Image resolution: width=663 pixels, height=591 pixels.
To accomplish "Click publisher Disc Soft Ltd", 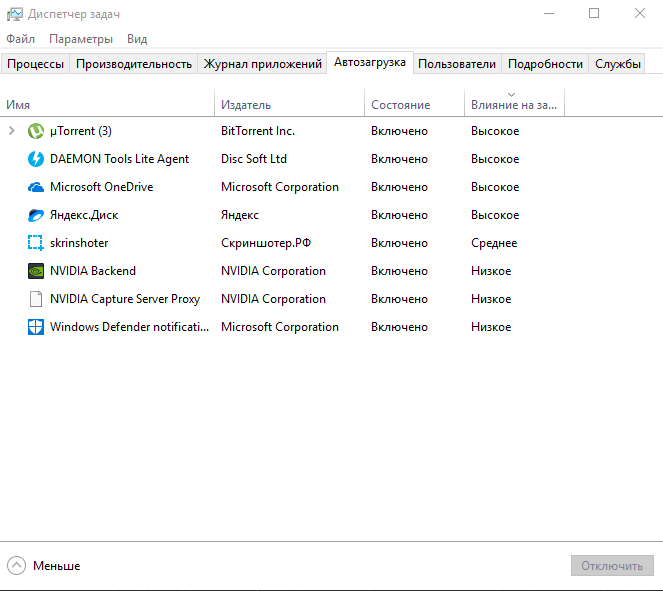I will click(x=254, y=159).
